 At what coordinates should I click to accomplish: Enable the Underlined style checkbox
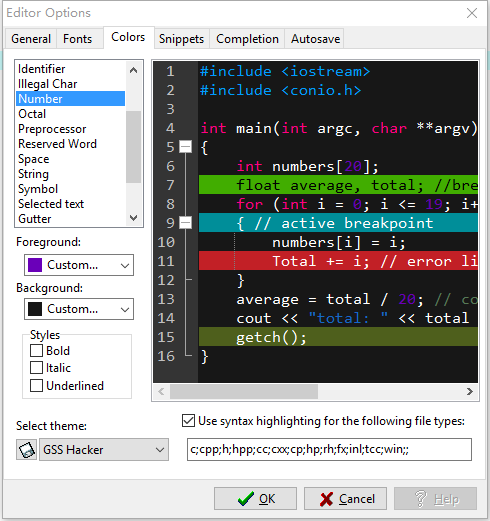(36, 386)
